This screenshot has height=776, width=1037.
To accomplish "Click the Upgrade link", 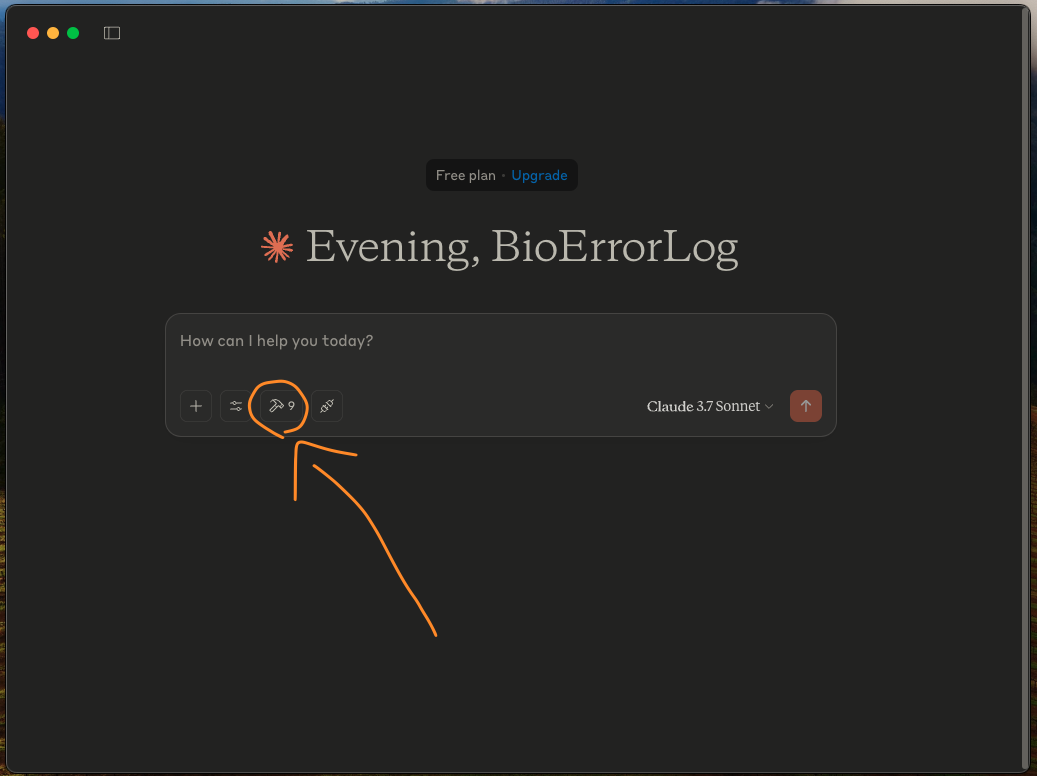I will tap(539, 175).
